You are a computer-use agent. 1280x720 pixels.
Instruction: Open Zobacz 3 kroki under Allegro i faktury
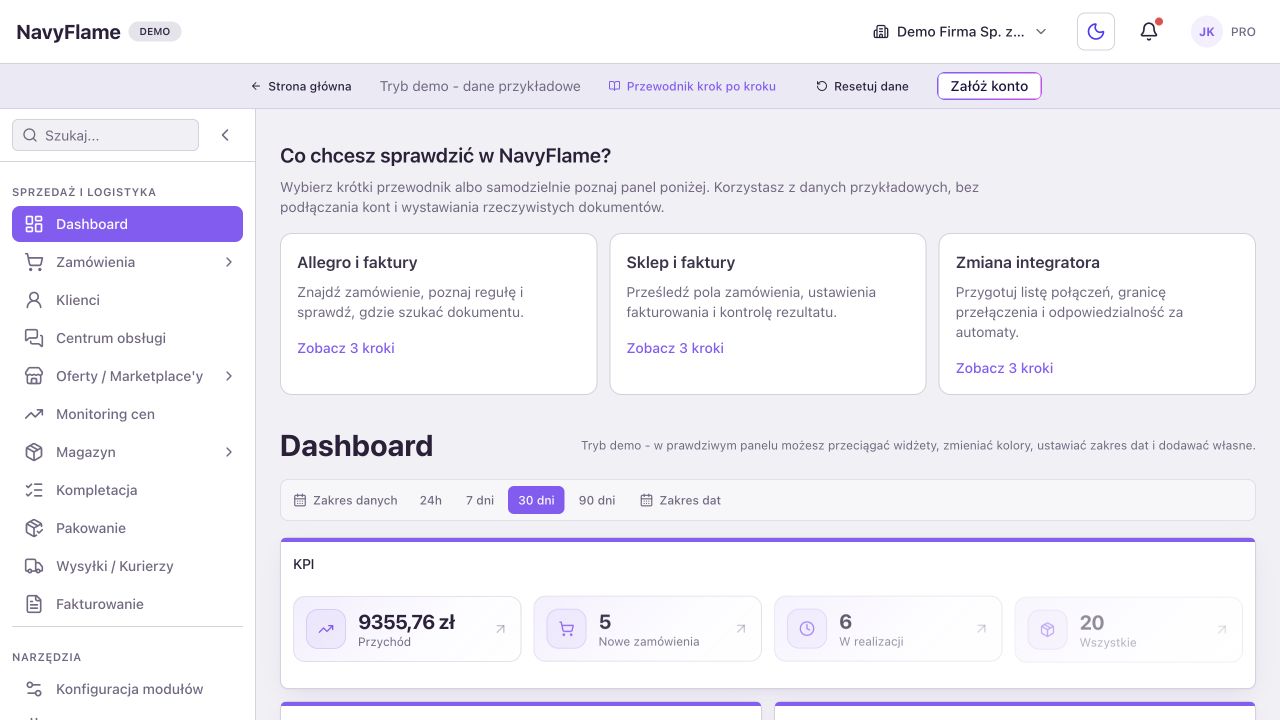point(346,348)
